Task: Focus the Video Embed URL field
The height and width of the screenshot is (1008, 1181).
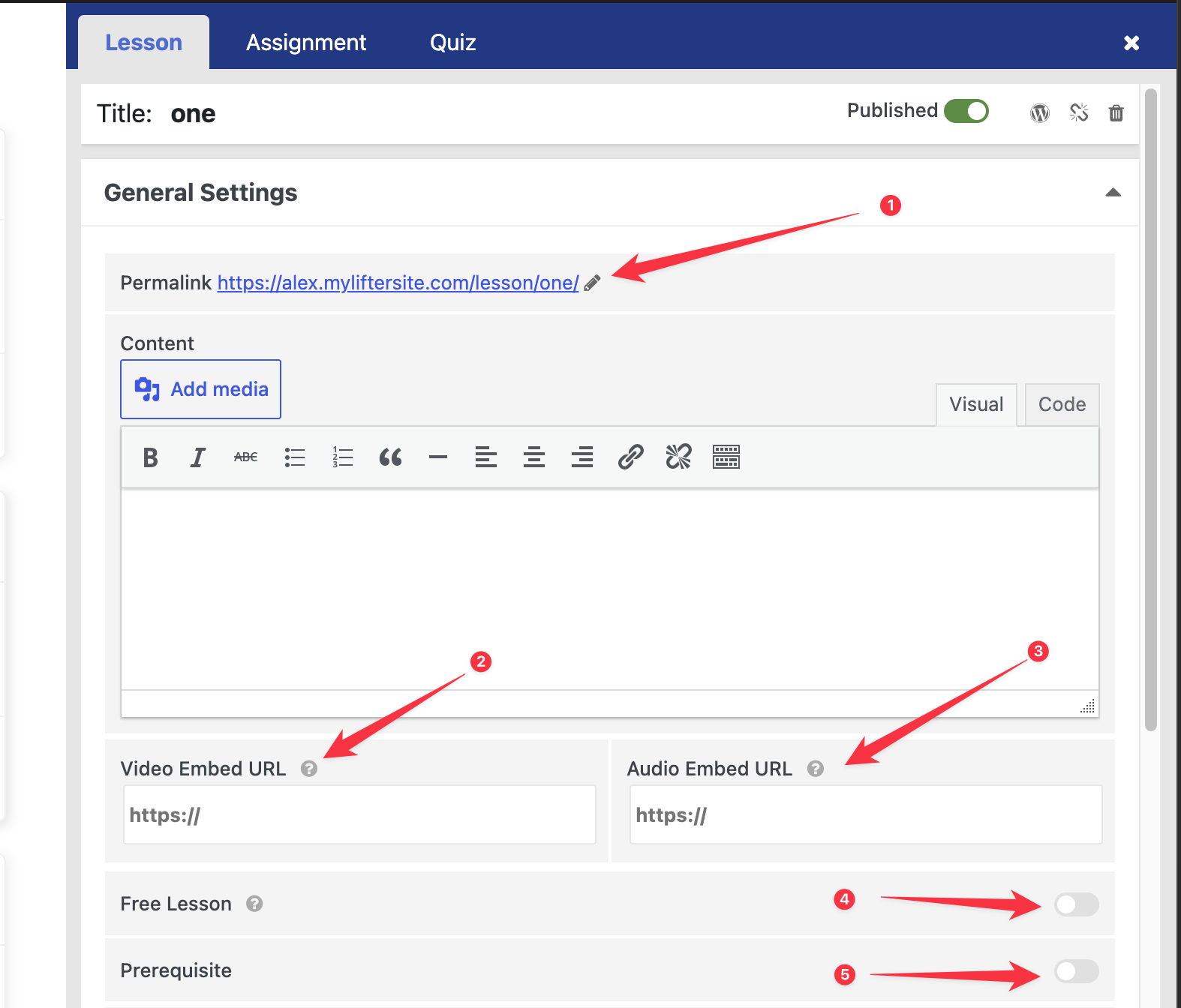Action: 359,814
